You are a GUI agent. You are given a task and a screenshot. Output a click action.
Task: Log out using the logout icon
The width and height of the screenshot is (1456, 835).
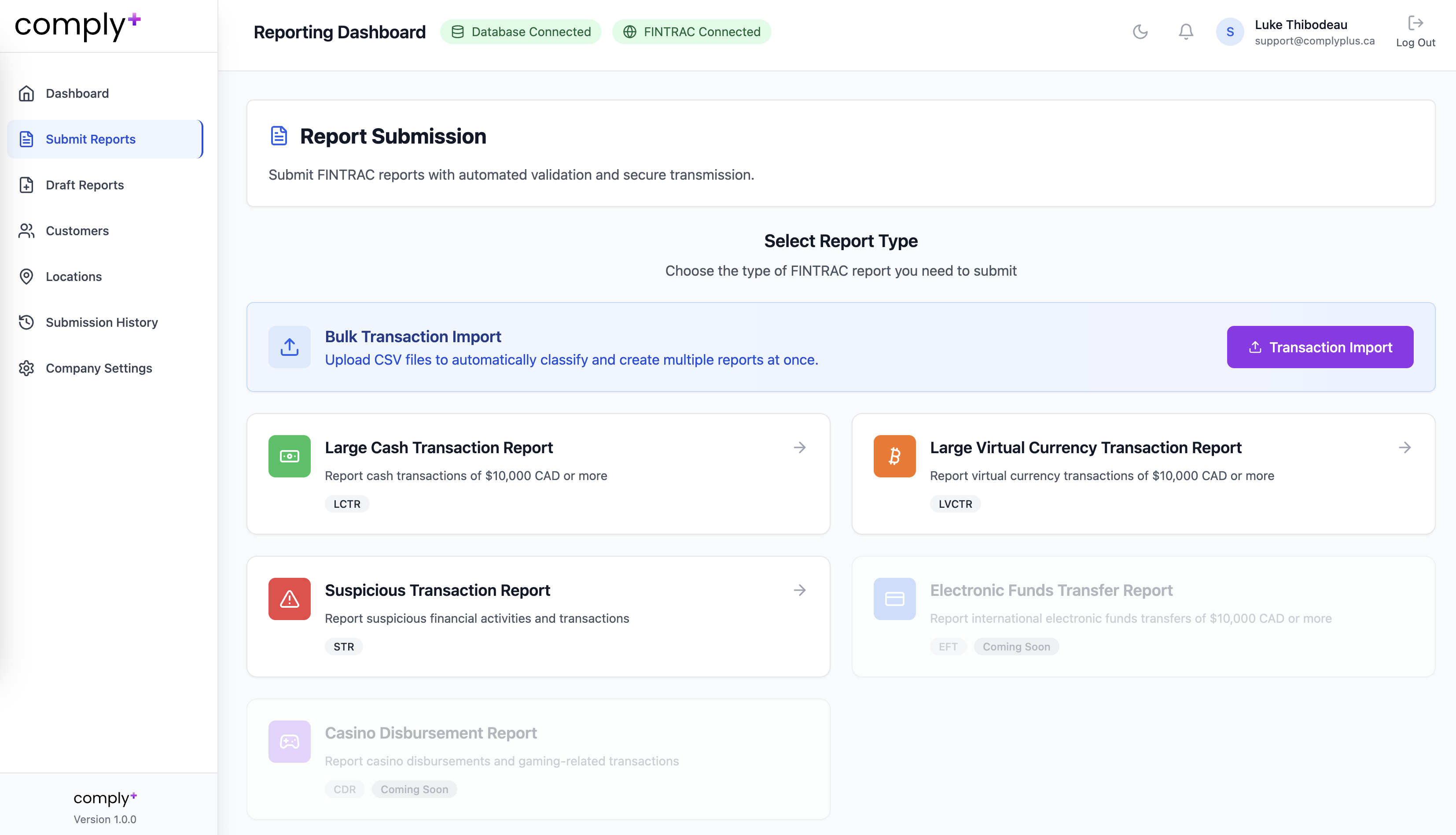click(1416, 23)
